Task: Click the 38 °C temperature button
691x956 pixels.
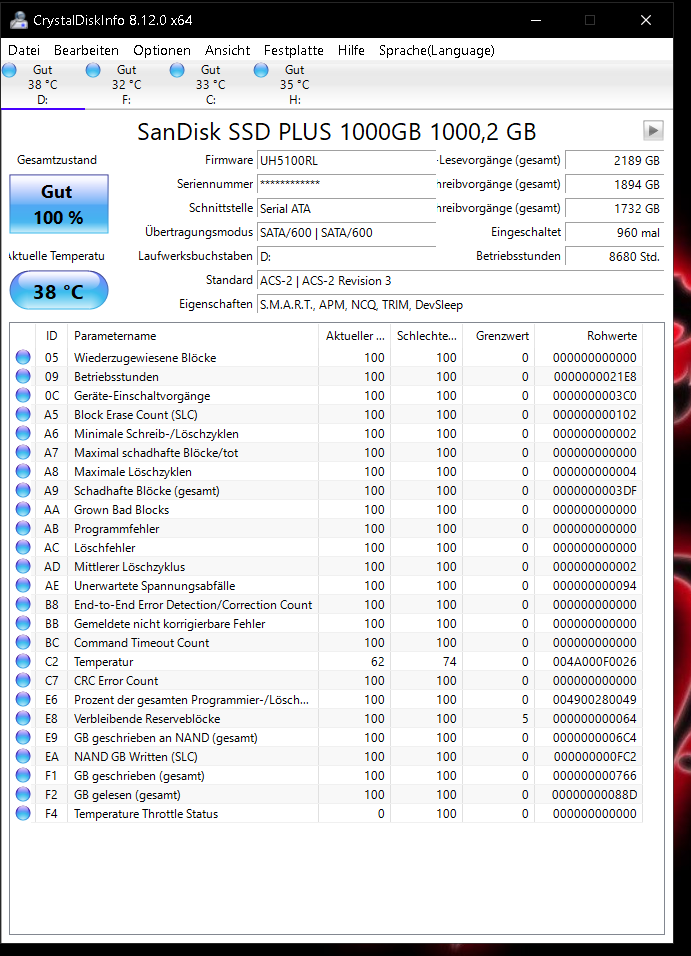Action: [x=59, y=291]
